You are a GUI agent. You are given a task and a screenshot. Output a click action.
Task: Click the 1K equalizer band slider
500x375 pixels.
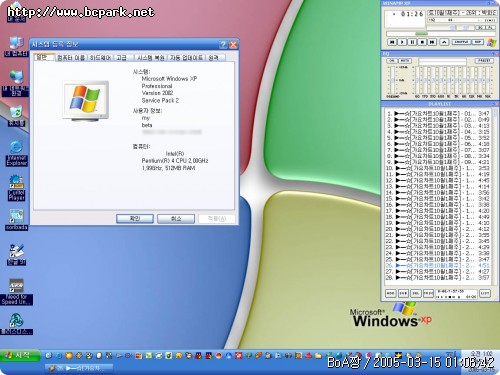point(448,80)
